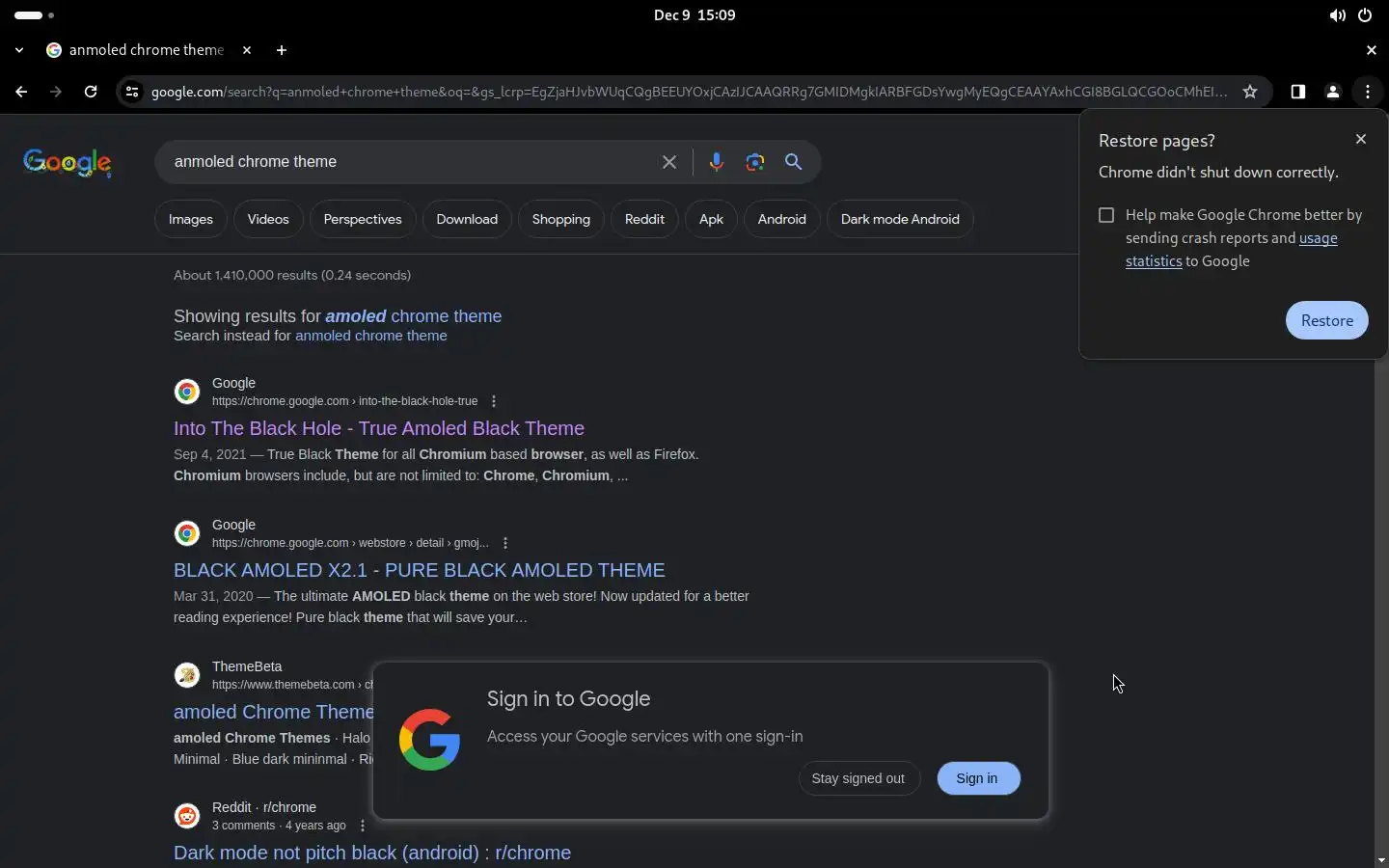Open the usage statistics link
This screenshot has width=1389, height=868.
(x=1232, y=250)
